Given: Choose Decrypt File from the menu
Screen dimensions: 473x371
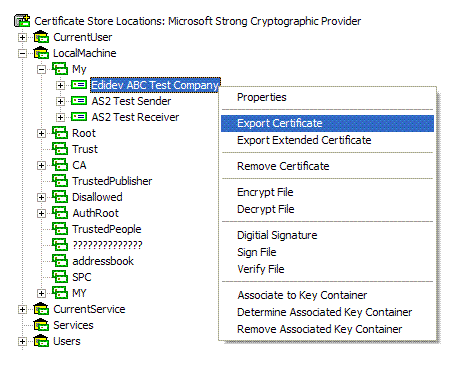Looking at the screenshot, I should (327, 209).
